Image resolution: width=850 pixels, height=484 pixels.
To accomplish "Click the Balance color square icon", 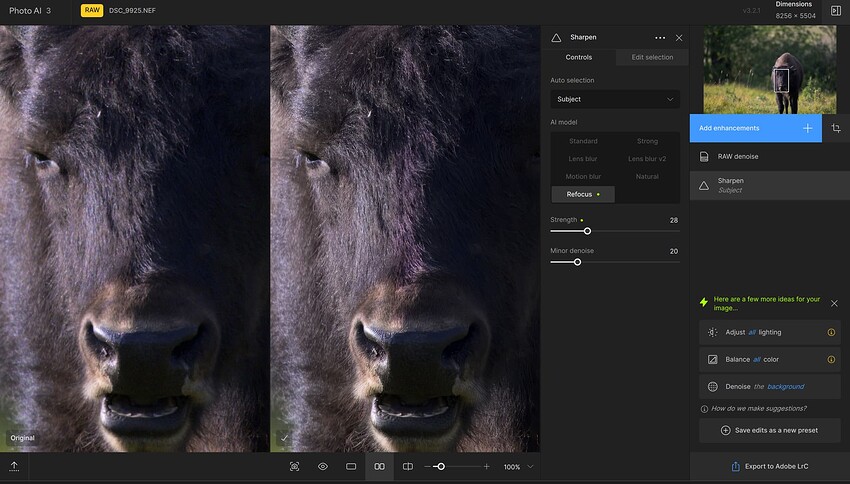I will (713, 359).
